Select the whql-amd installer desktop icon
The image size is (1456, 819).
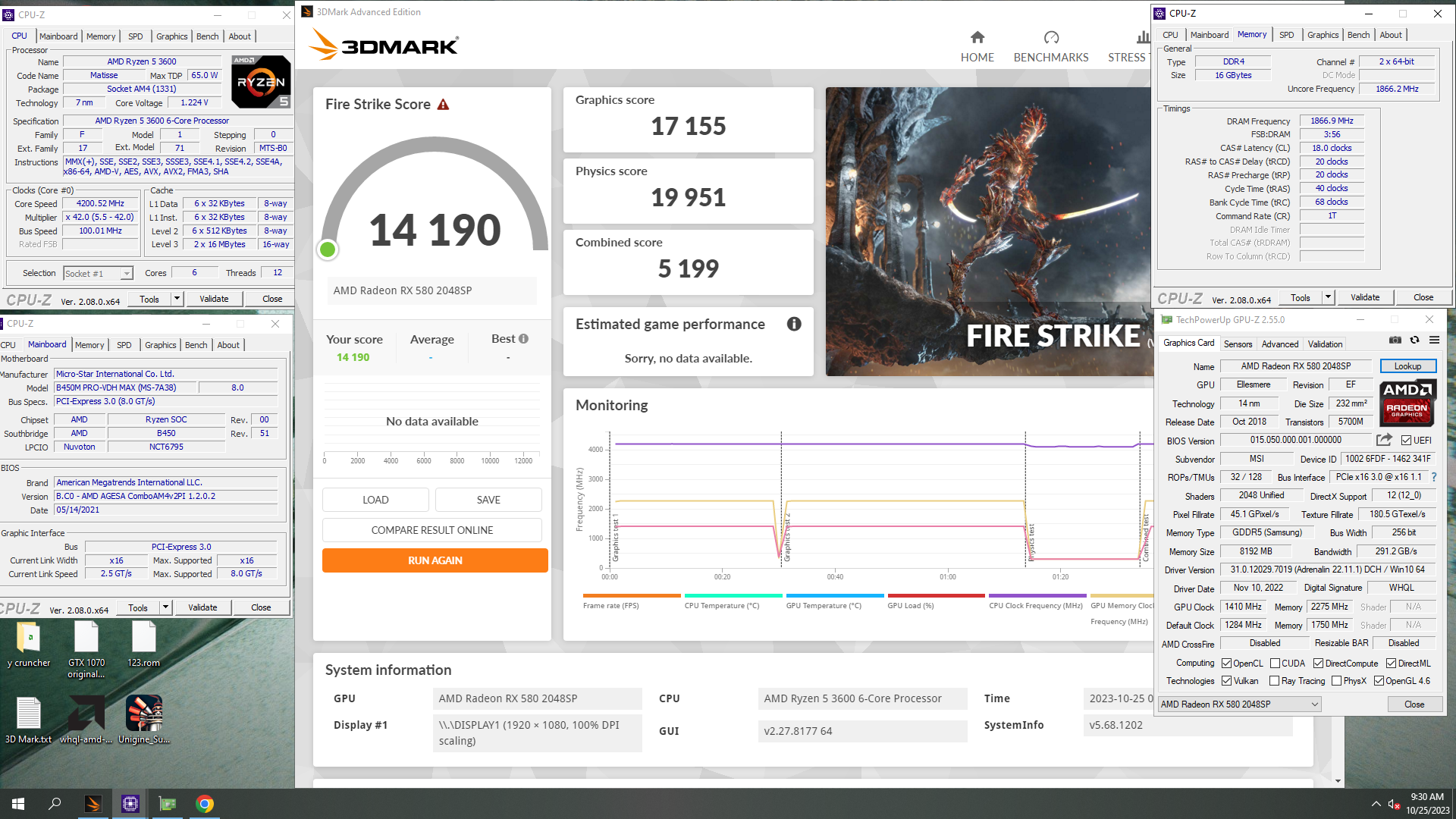point(86,720)
